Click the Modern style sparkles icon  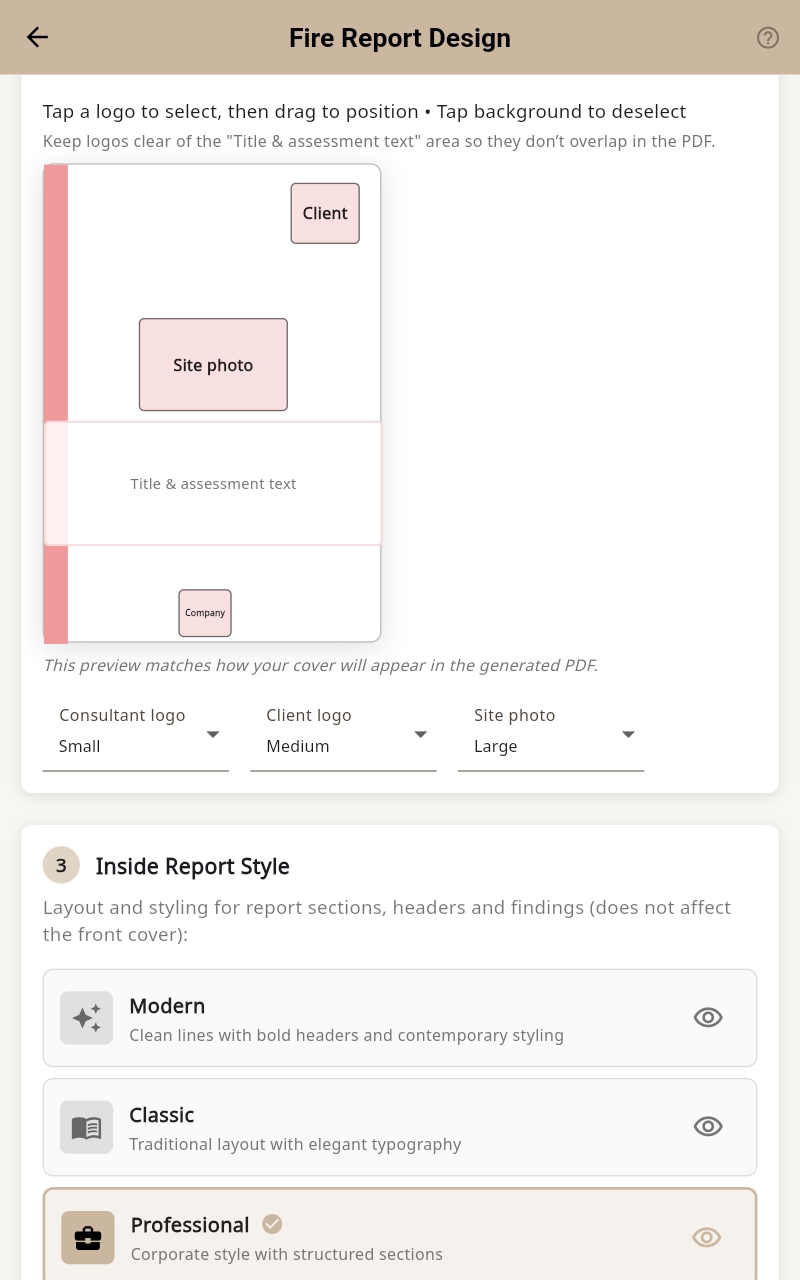[86, 1018]
